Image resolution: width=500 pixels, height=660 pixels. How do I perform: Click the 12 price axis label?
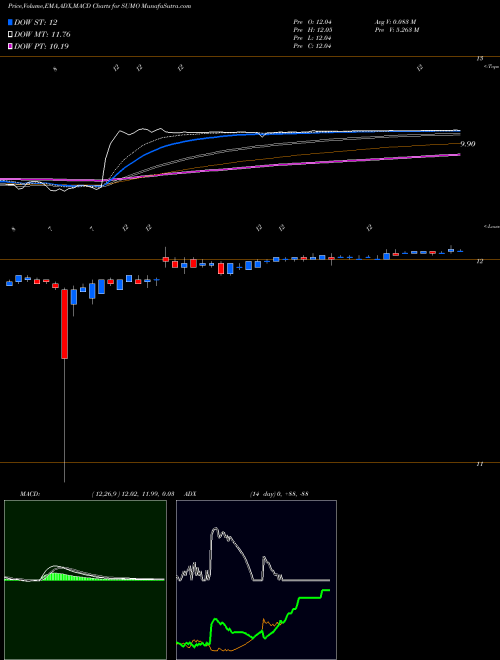479,261
